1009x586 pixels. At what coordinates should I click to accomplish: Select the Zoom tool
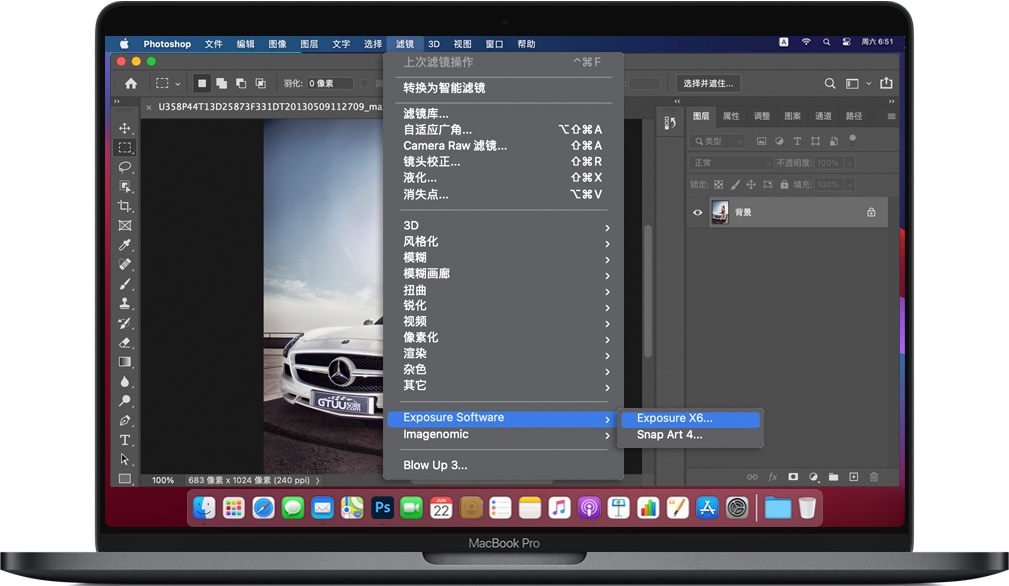coord(124,400)
